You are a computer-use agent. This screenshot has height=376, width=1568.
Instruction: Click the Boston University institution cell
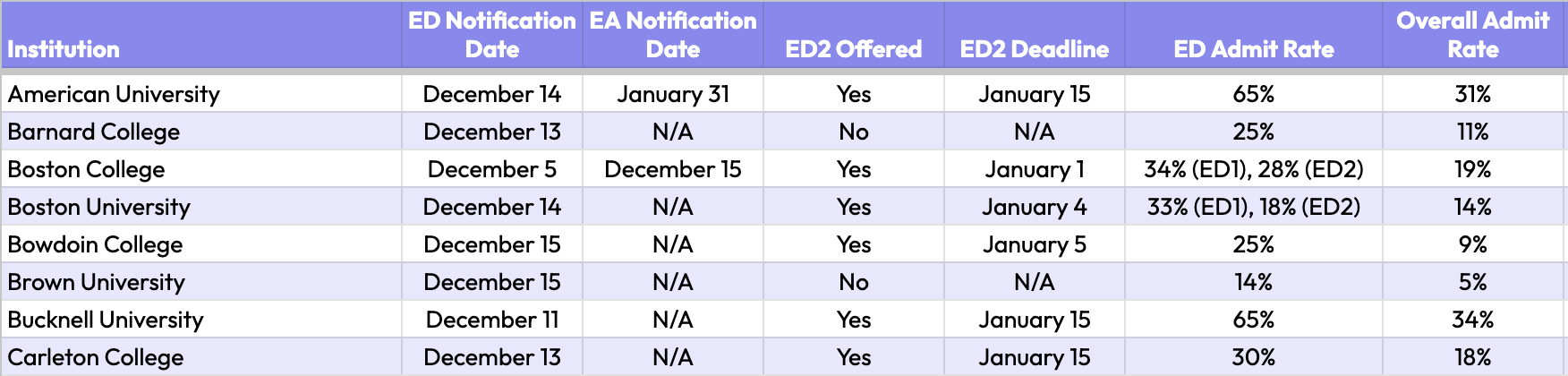point(99,207)
